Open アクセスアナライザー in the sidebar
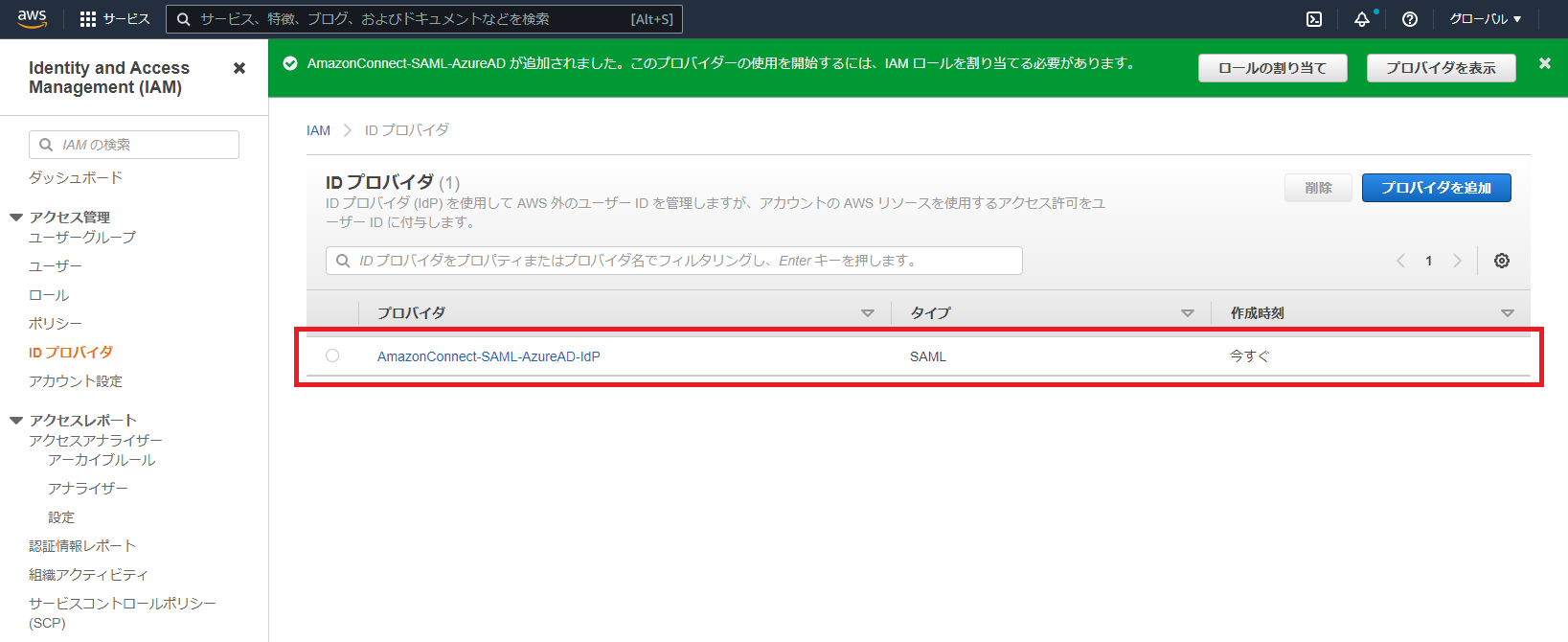The height and width of the screenshot is (642, 1568). pos(96,441)
